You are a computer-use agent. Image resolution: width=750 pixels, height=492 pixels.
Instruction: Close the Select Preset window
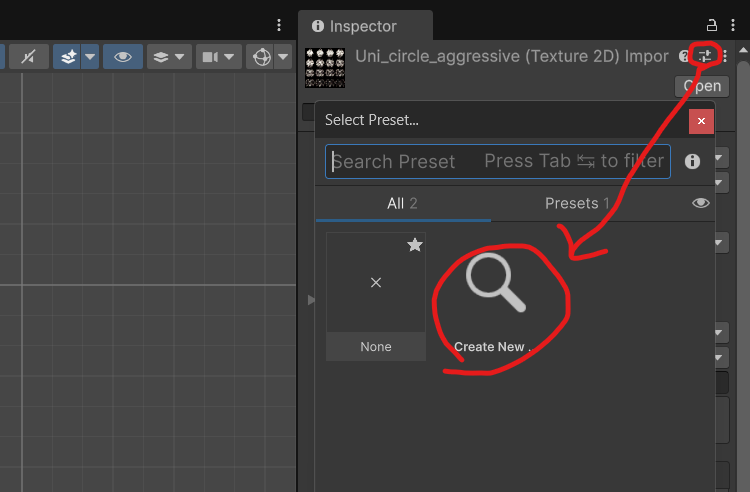pos(701,121)
